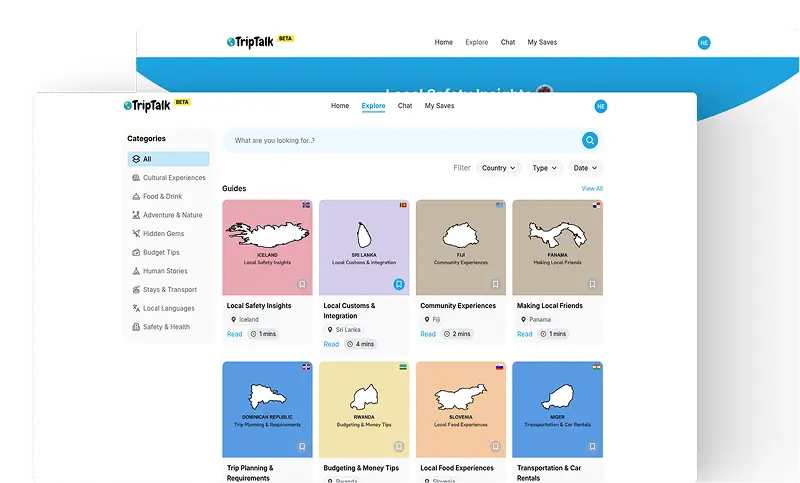The image size is (800, 483).
Task: Toggle bookmark on Iceland guide card
Action: point(302,285)
